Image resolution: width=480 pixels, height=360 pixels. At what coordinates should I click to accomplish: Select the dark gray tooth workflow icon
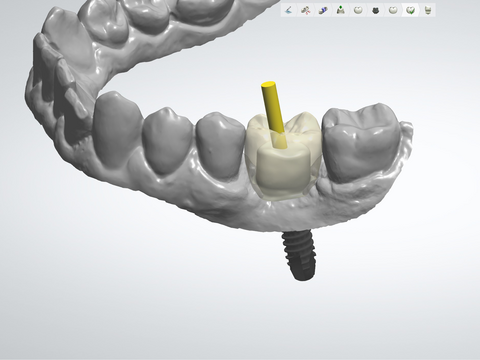point(376,10)
